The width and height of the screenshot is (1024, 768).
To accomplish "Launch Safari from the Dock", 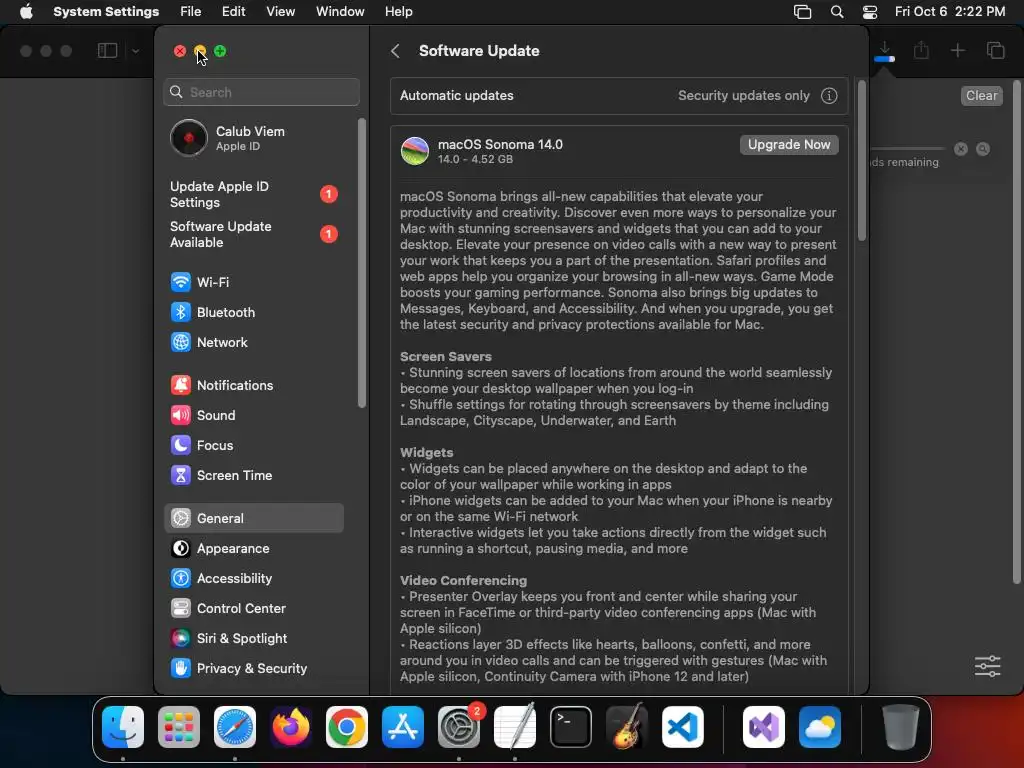I will click(x=235, y=727).
